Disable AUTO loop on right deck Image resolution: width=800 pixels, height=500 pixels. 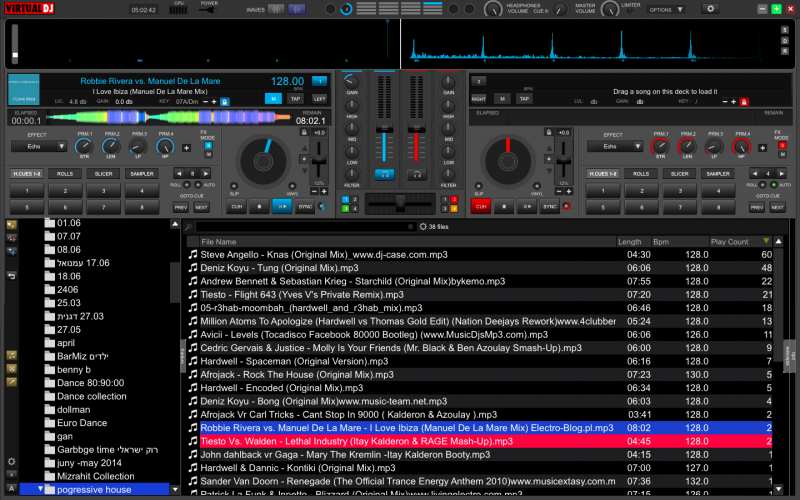[x=774, y=185]
